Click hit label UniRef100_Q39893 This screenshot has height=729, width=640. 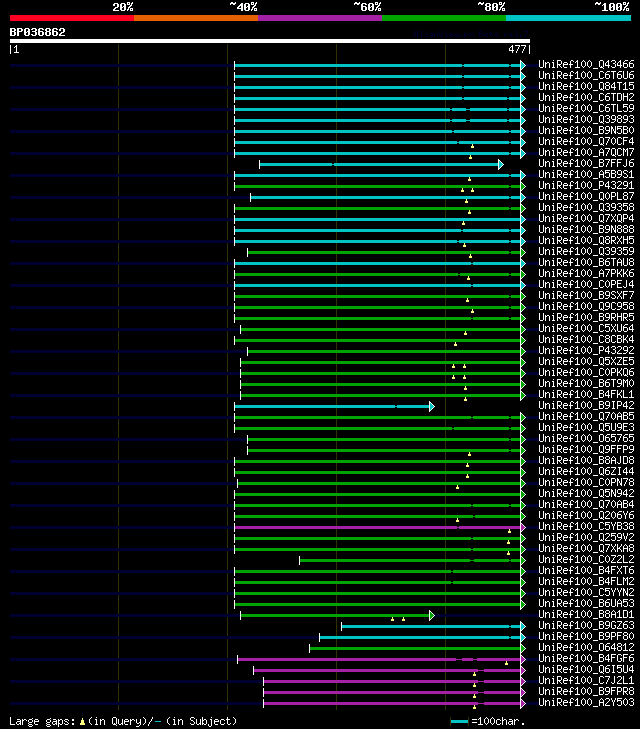(586, 119)
